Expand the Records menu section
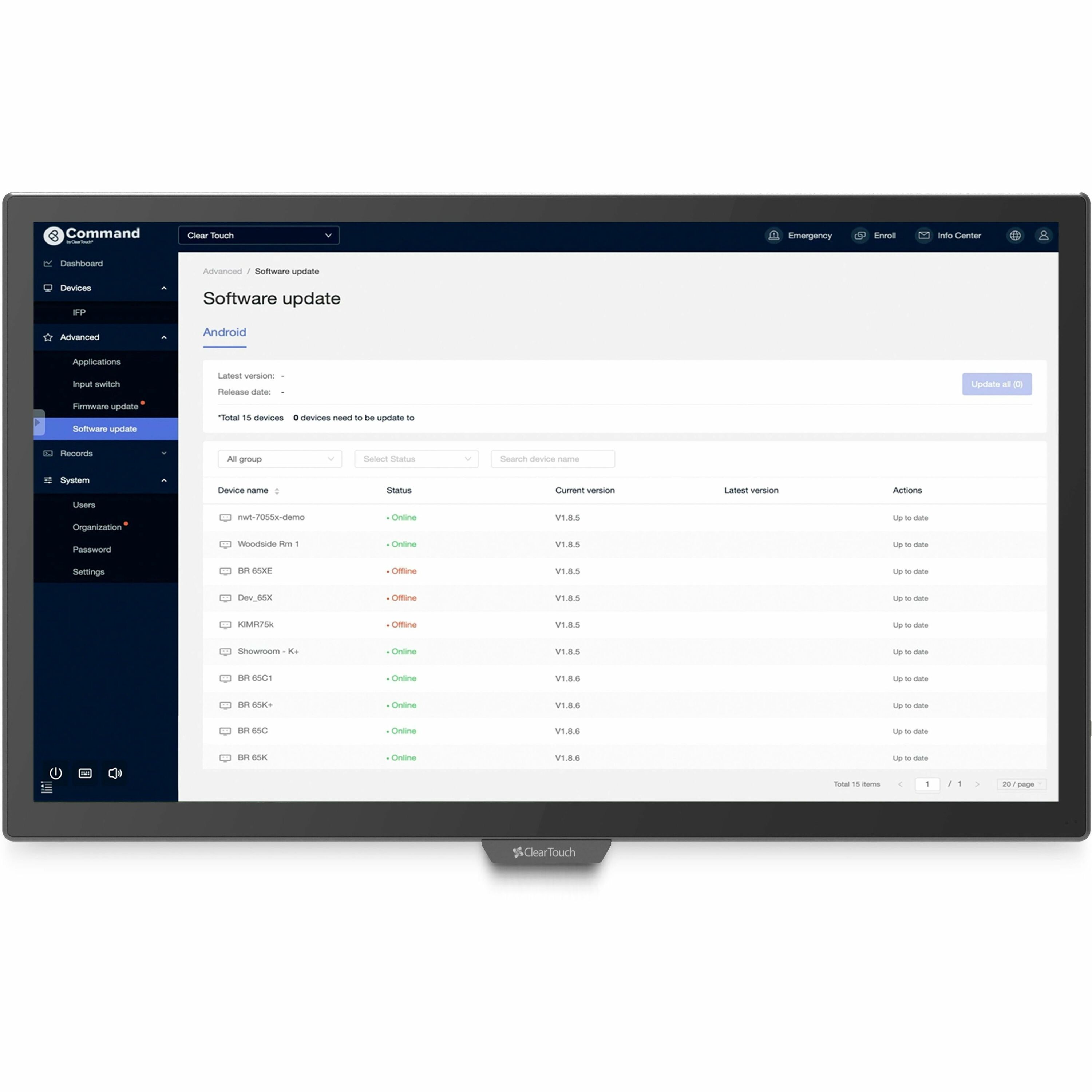Screen dimensions: 1092x1092 tap(106, 453)
